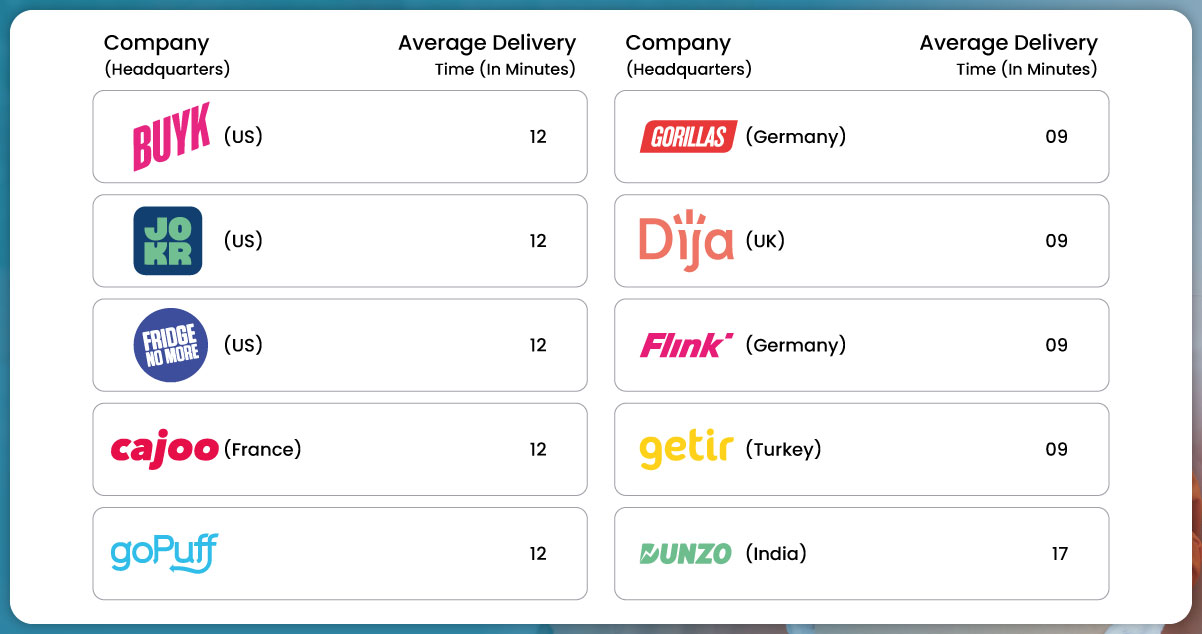
Task: Click the pink Flink logo
Action: coord(687,345)
